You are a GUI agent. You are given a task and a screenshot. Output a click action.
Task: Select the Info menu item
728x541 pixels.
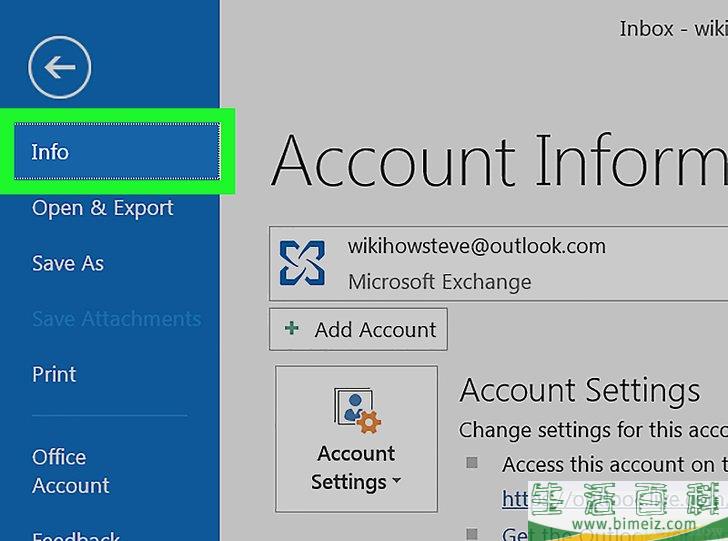tap(117, 151)
